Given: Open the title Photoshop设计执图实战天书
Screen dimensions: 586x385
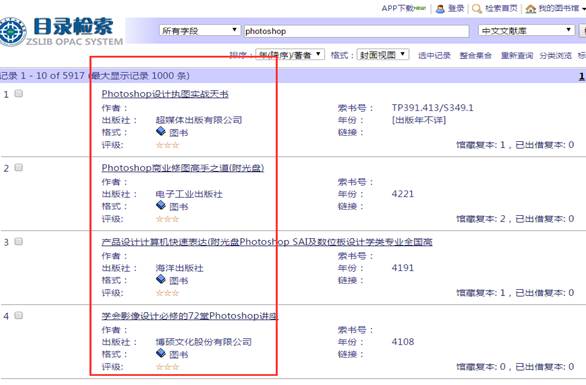Looking at the screenshot, I should click(165, 94).
